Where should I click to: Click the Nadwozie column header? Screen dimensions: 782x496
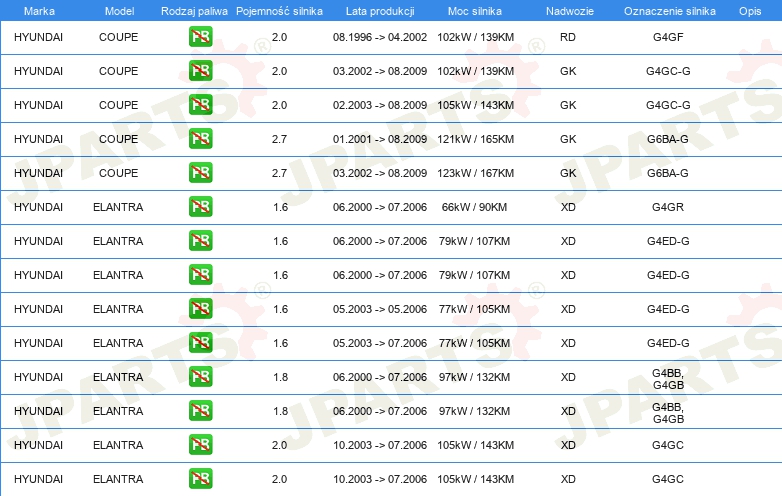[x=568, y=10]
